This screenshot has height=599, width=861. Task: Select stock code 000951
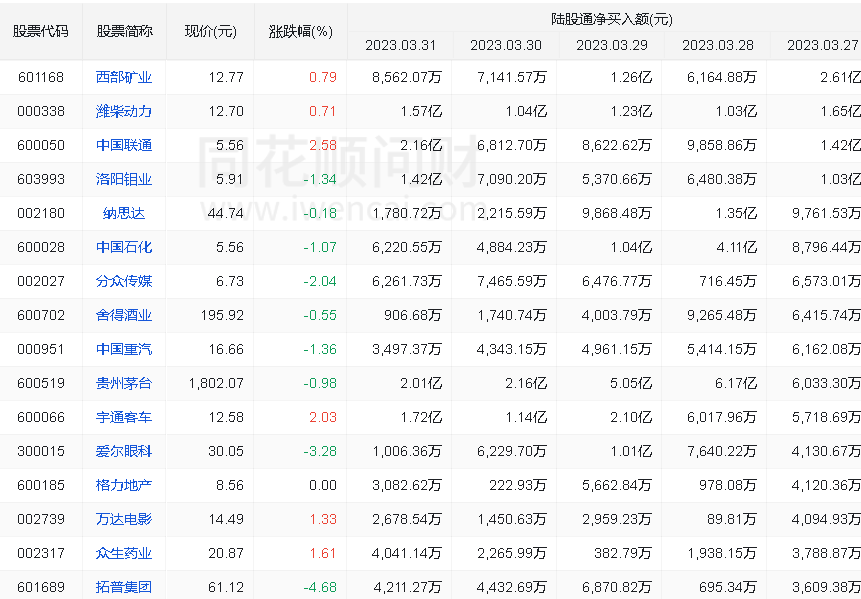[41, 349]
